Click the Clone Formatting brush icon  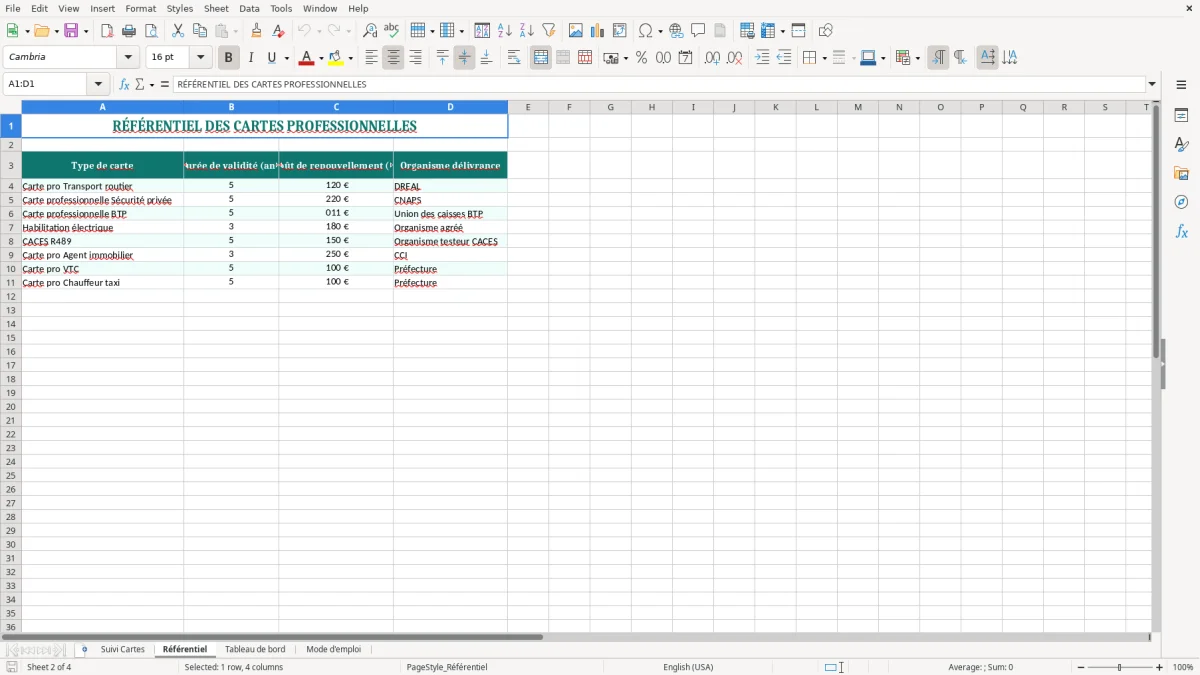coord(256,31)
